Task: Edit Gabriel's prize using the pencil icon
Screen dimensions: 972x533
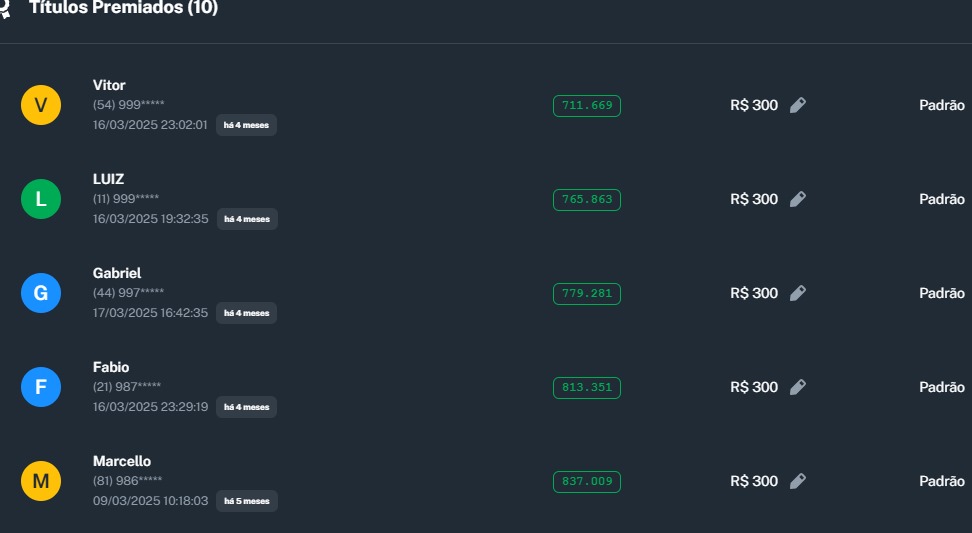Action: (x=797, y=293)
